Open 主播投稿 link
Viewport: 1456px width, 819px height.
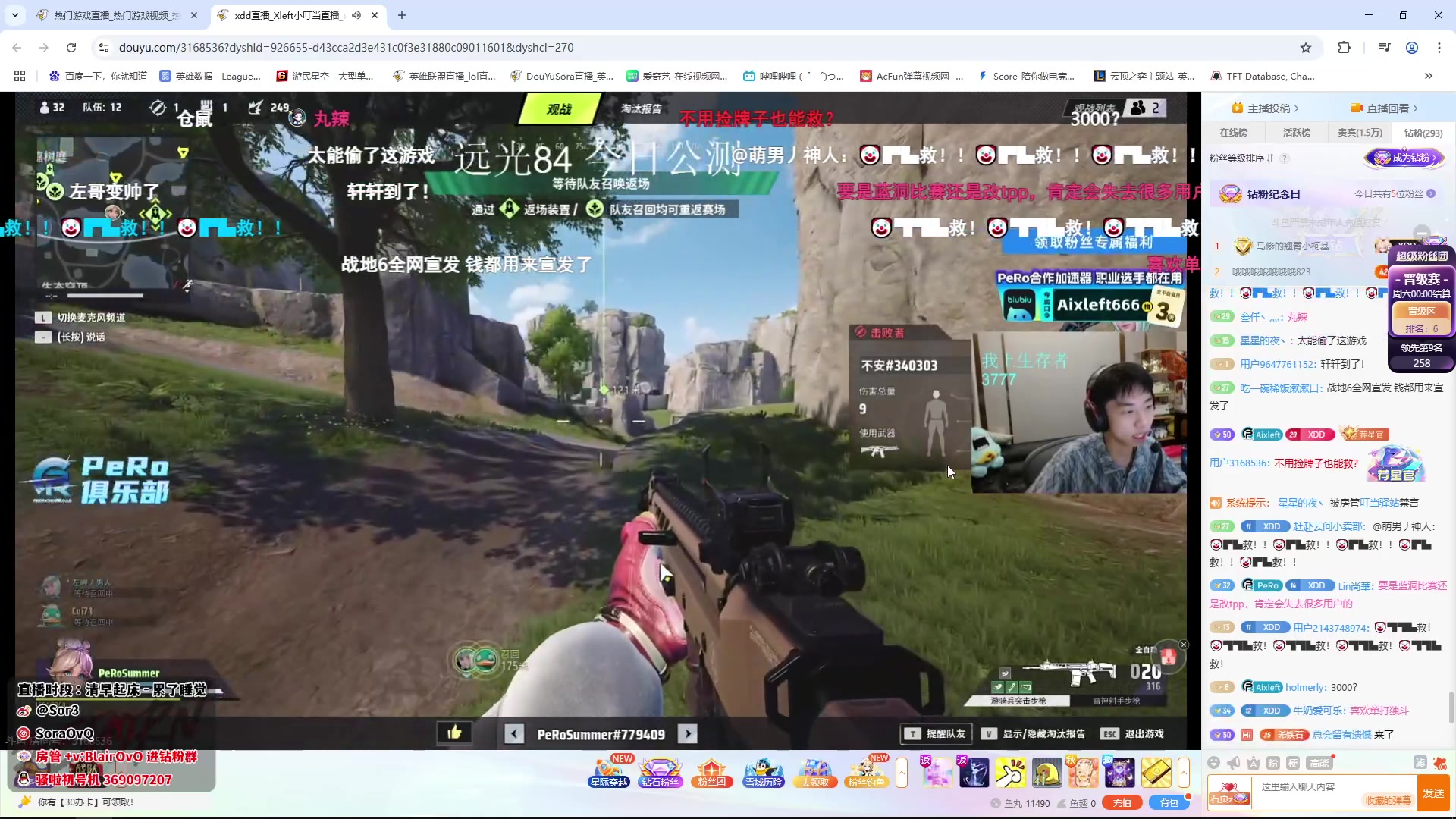[x=1265, y=108]
